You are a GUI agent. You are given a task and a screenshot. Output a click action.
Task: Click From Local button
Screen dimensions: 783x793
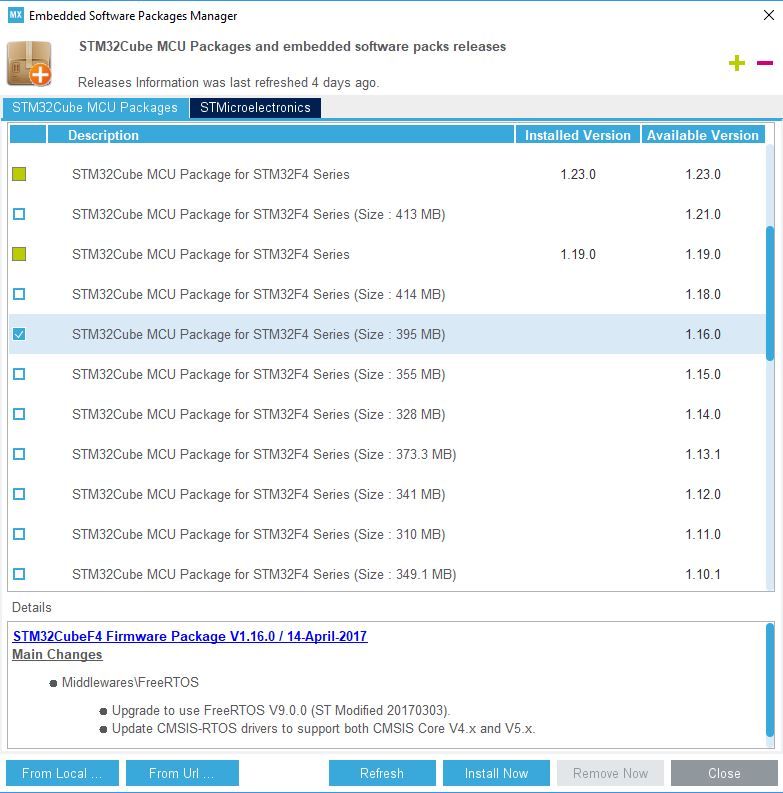[62, 773]
